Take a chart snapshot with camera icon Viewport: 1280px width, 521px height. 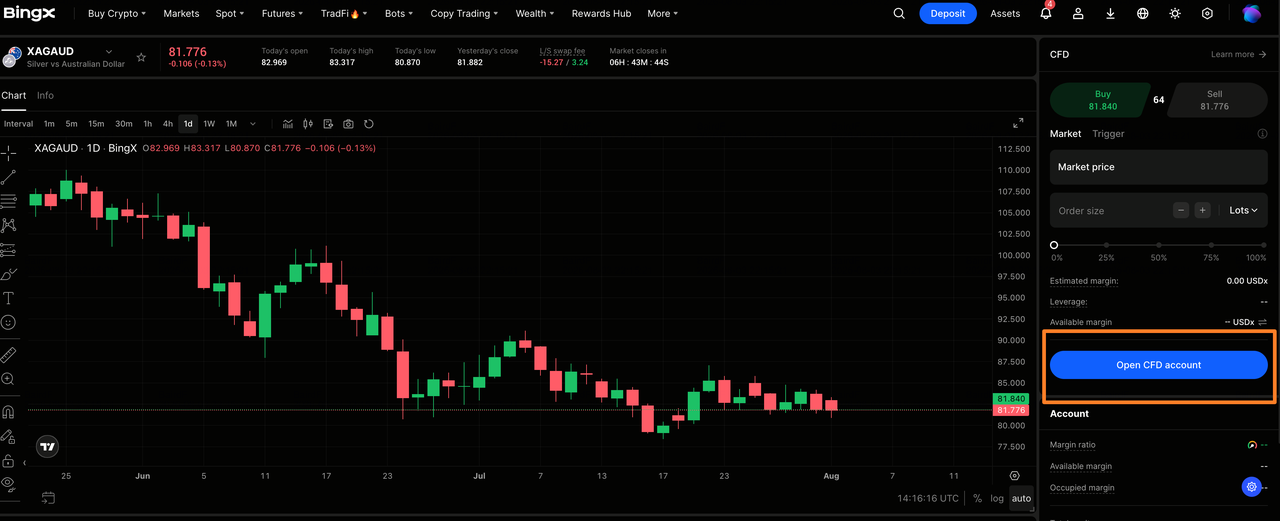(348, 124)
